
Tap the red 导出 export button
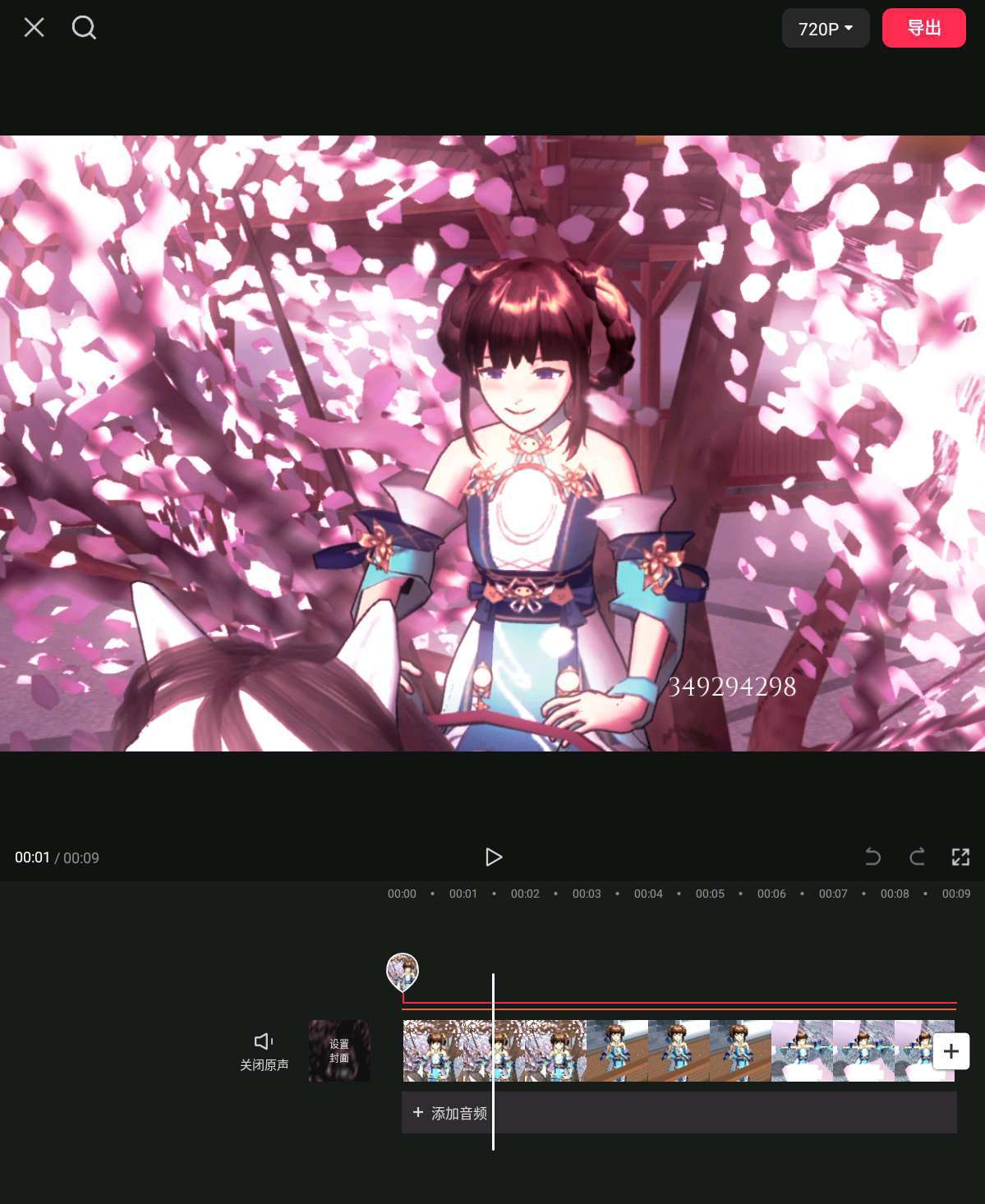923,28
